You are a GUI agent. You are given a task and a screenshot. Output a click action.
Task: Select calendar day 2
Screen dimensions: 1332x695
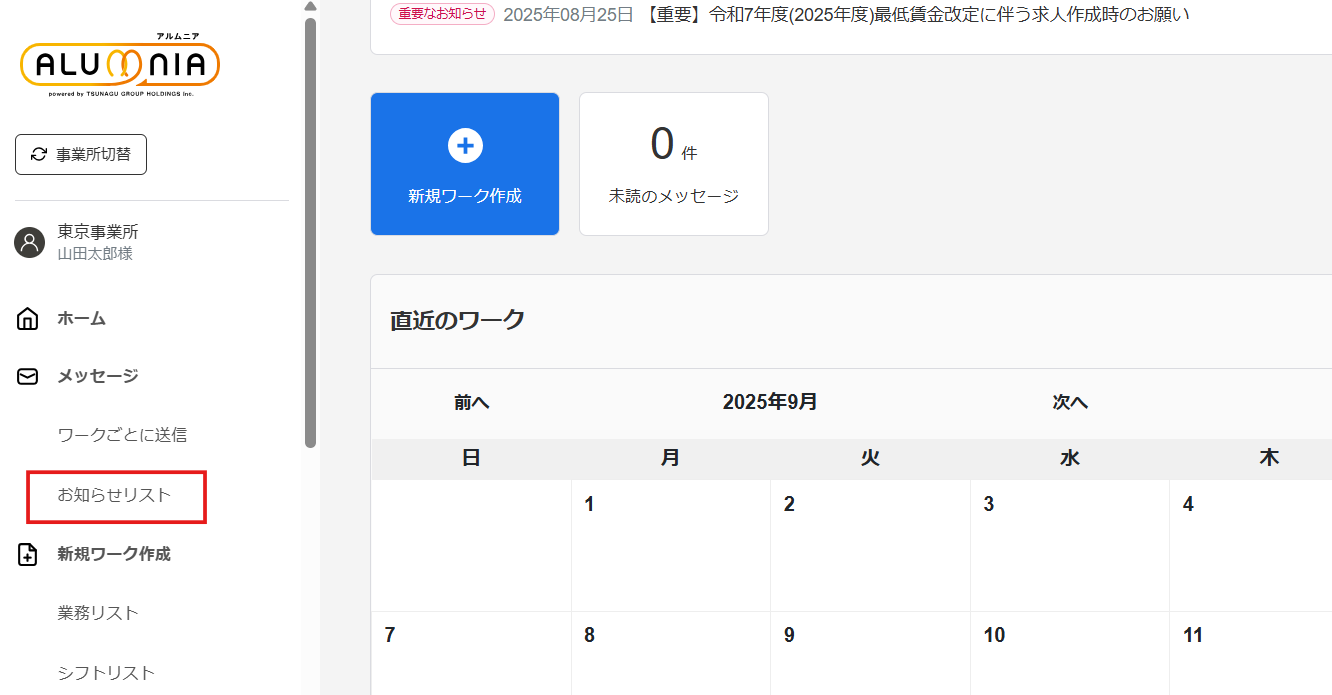870,545
